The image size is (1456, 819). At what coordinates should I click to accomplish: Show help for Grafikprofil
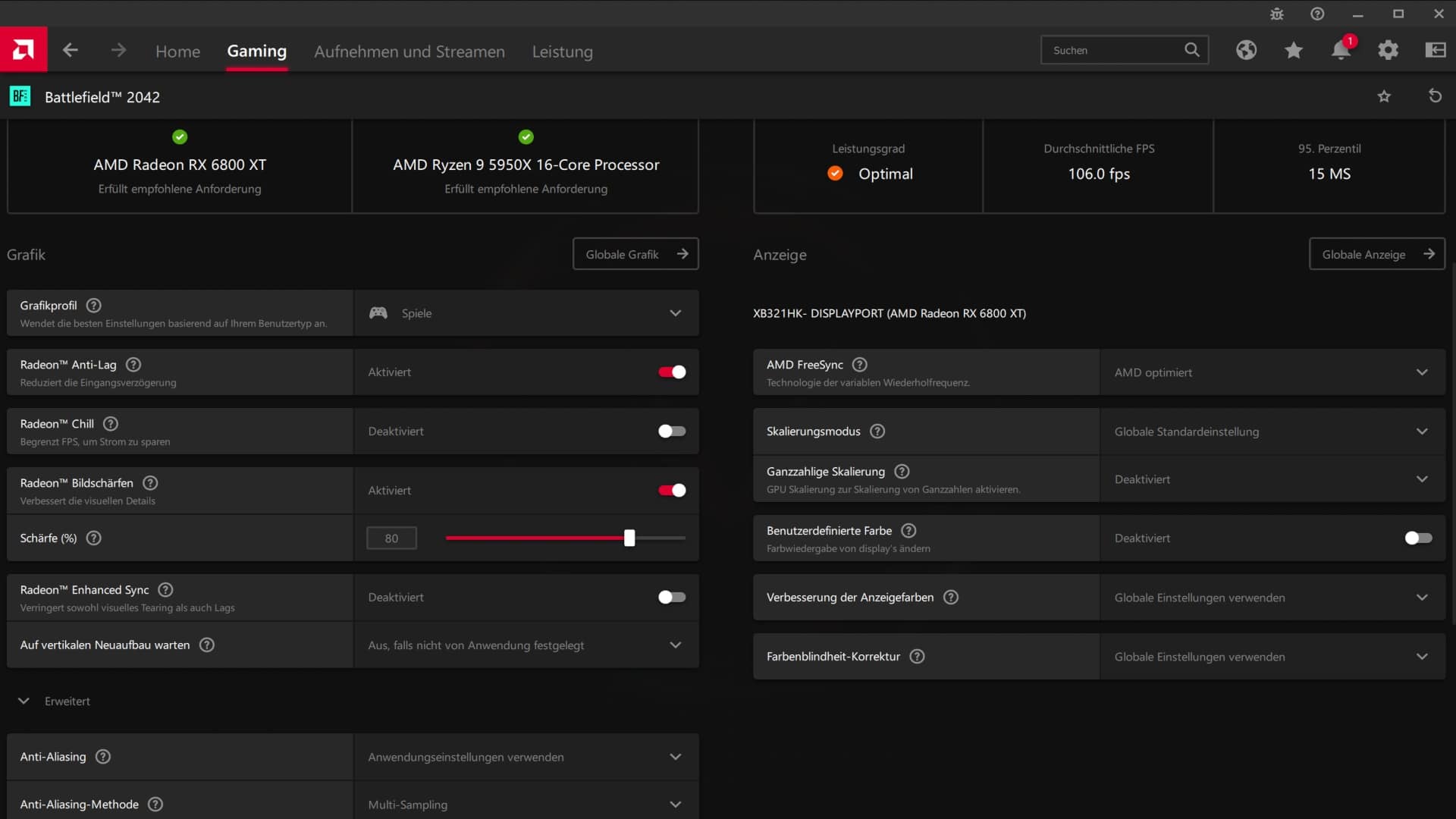(93, 305)
